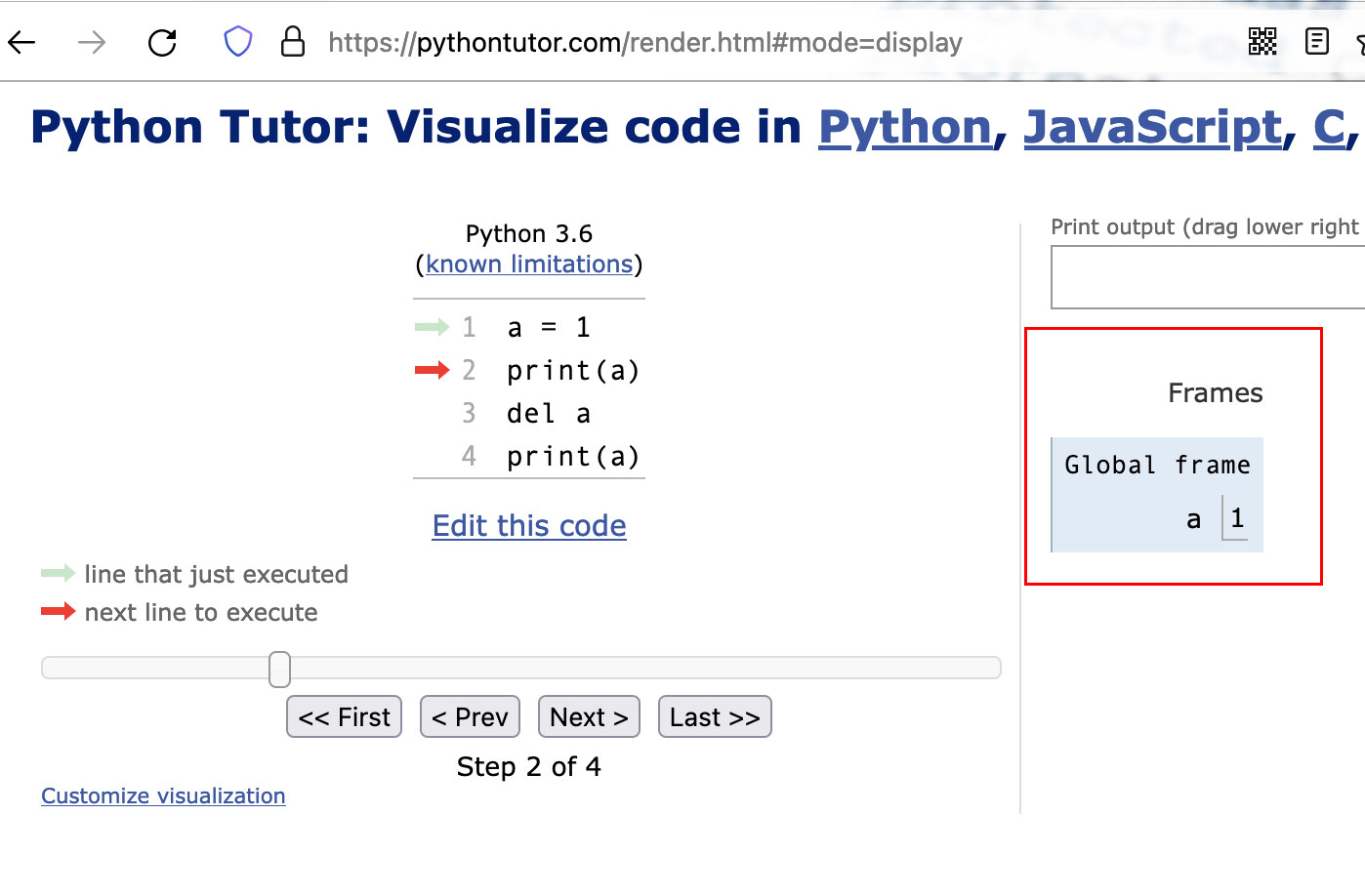Click the 'Global frame' label
The image size is (1365, 896).
[x=1157, y=465]
